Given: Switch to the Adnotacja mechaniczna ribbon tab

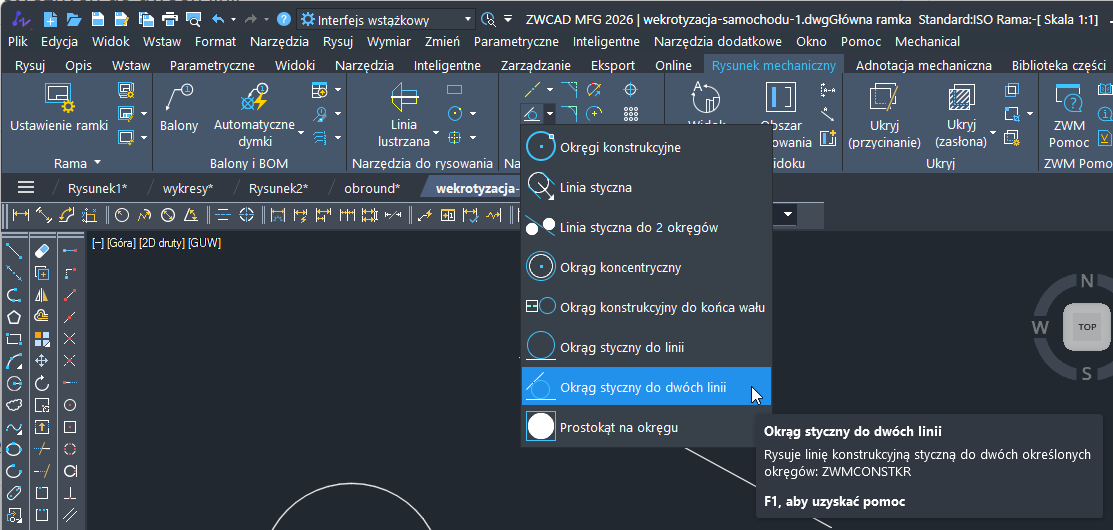Looking at the screenshot, I should pos(923,65).
